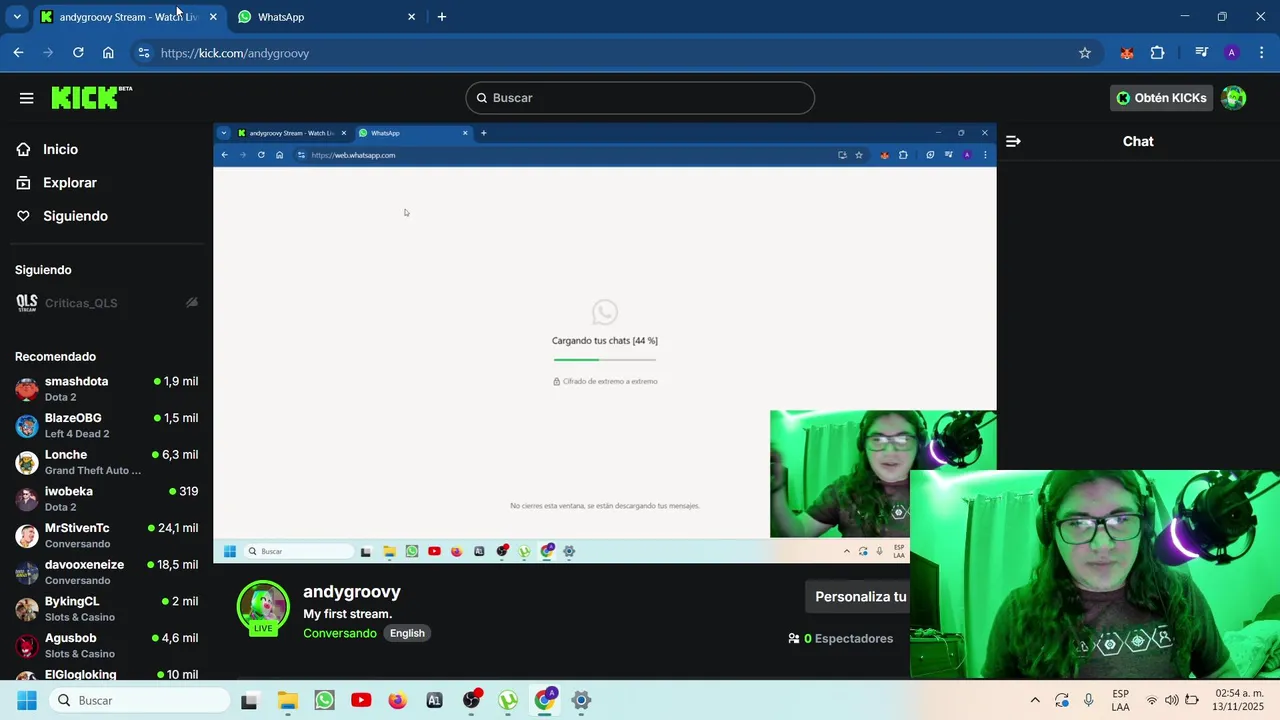1280x720 pixels.
Task: Open OBS Studio from taskbar
Action: coord(472,699)
